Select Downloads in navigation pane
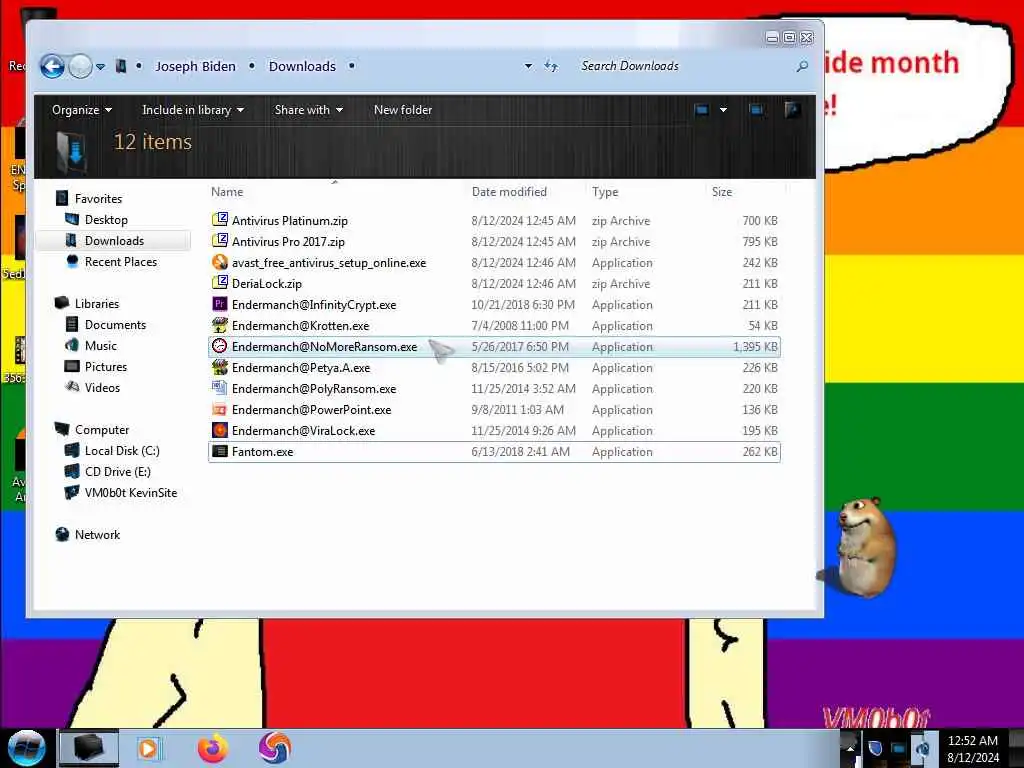 coord(114,241)
